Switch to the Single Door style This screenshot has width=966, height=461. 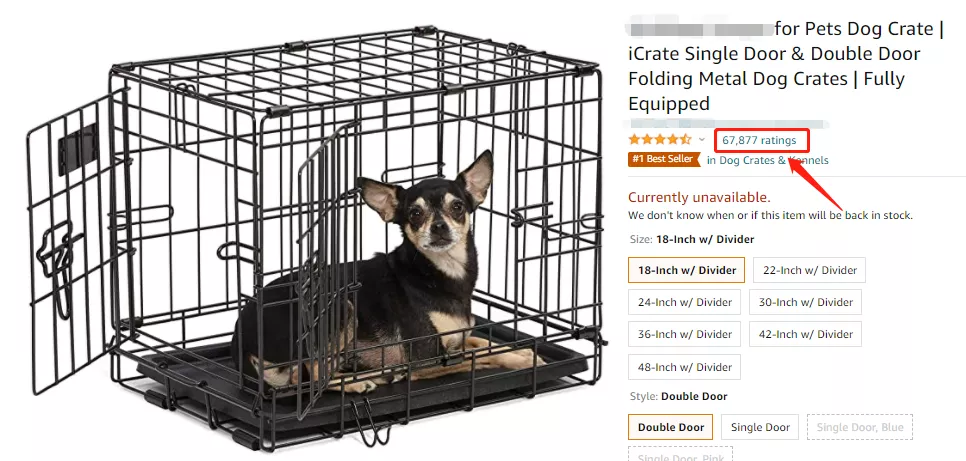click(760, 427)
